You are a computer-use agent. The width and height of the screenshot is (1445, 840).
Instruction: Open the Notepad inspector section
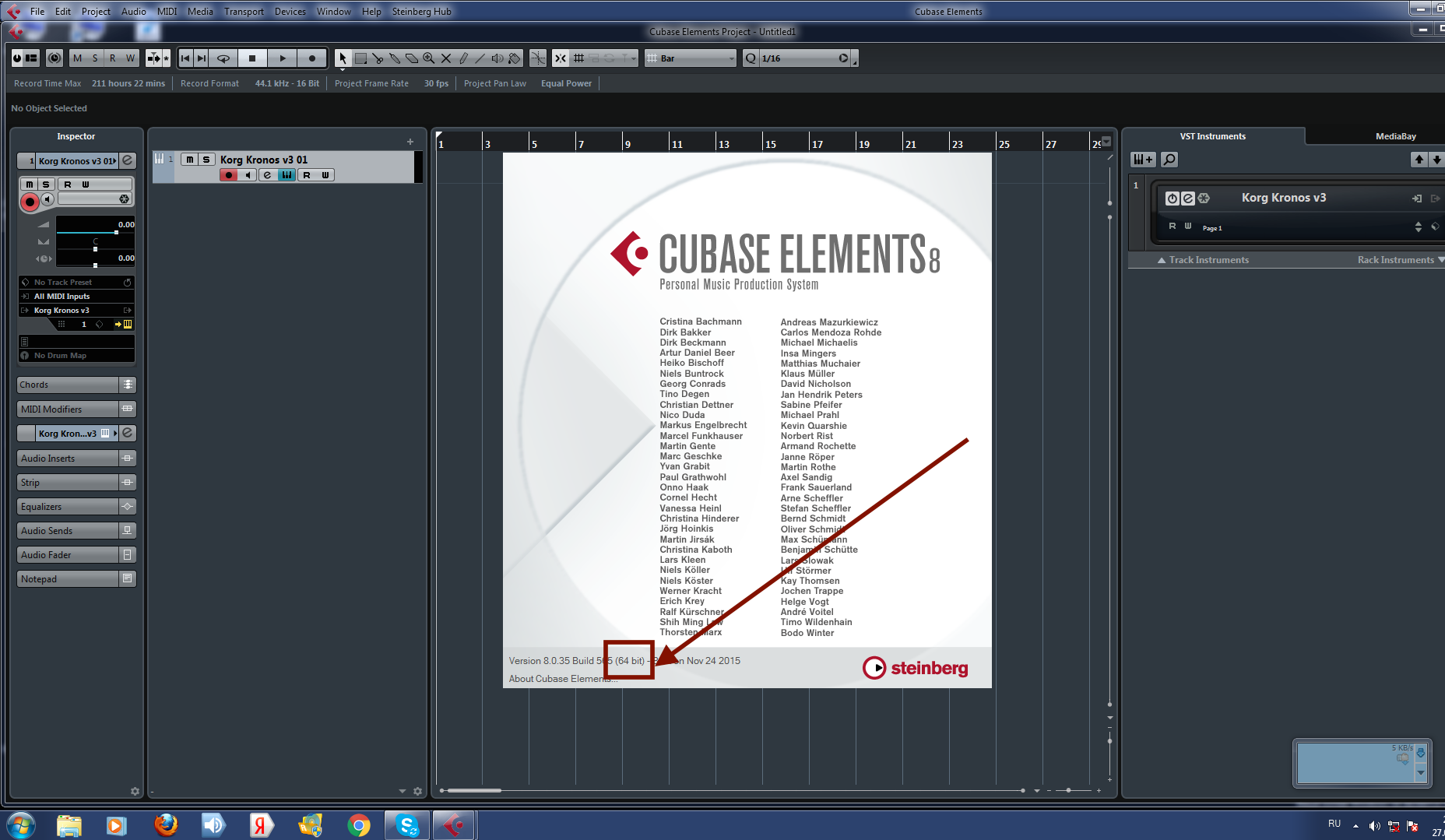click(76, 579)
